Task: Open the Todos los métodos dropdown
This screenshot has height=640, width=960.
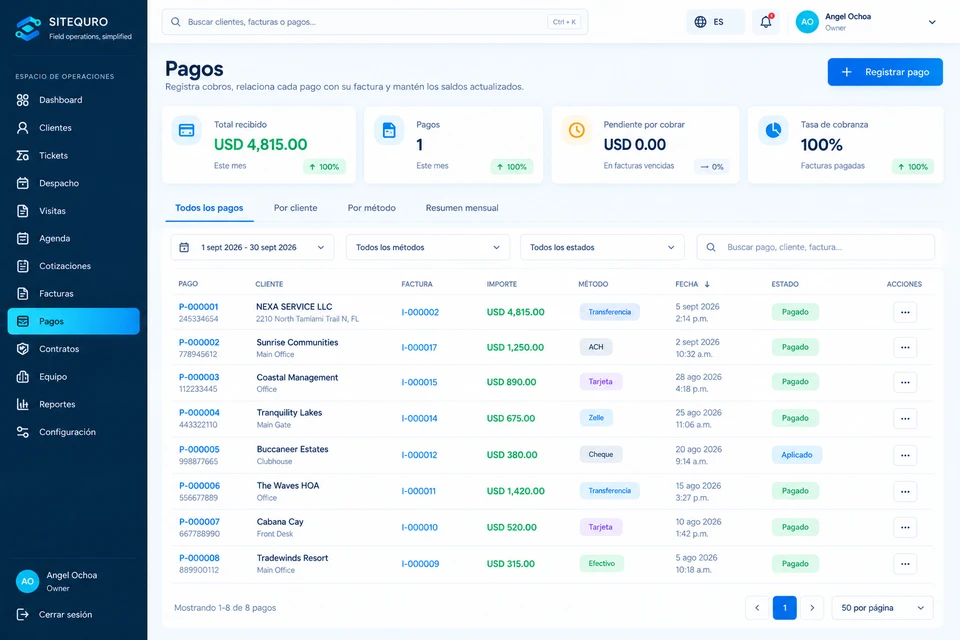Action: coord(427,247)
